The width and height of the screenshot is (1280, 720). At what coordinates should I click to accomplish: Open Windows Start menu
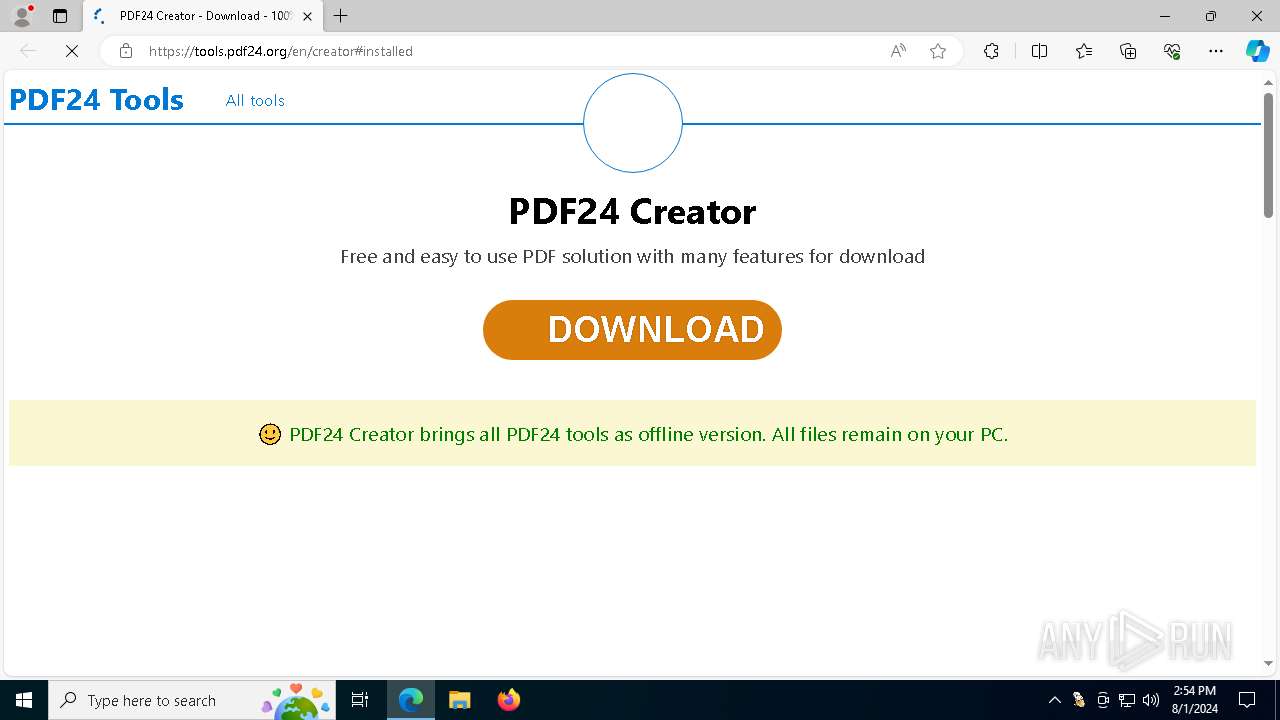coord(24,700)
